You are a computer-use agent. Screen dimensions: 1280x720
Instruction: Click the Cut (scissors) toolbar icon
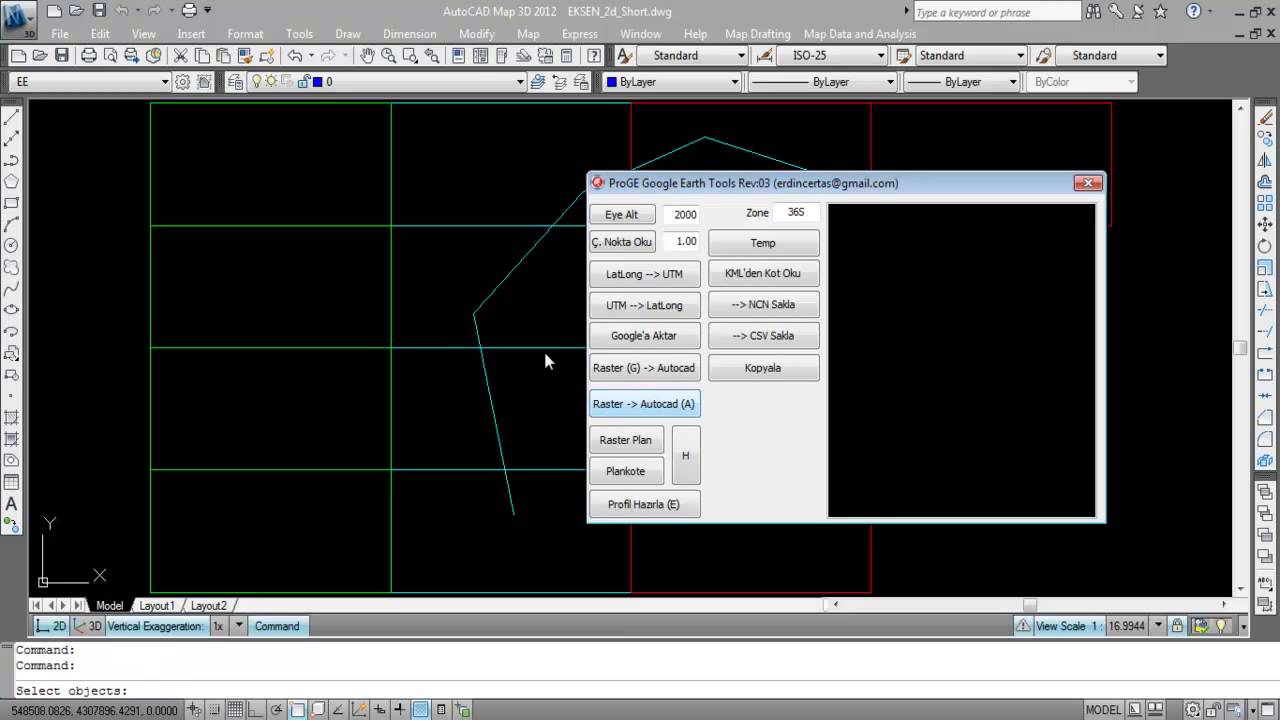pos(180,56)
